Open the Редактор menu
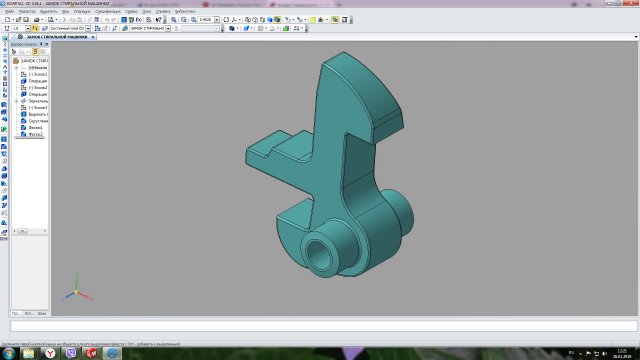The width and height of the screenshot is (640, 360). 27,11
